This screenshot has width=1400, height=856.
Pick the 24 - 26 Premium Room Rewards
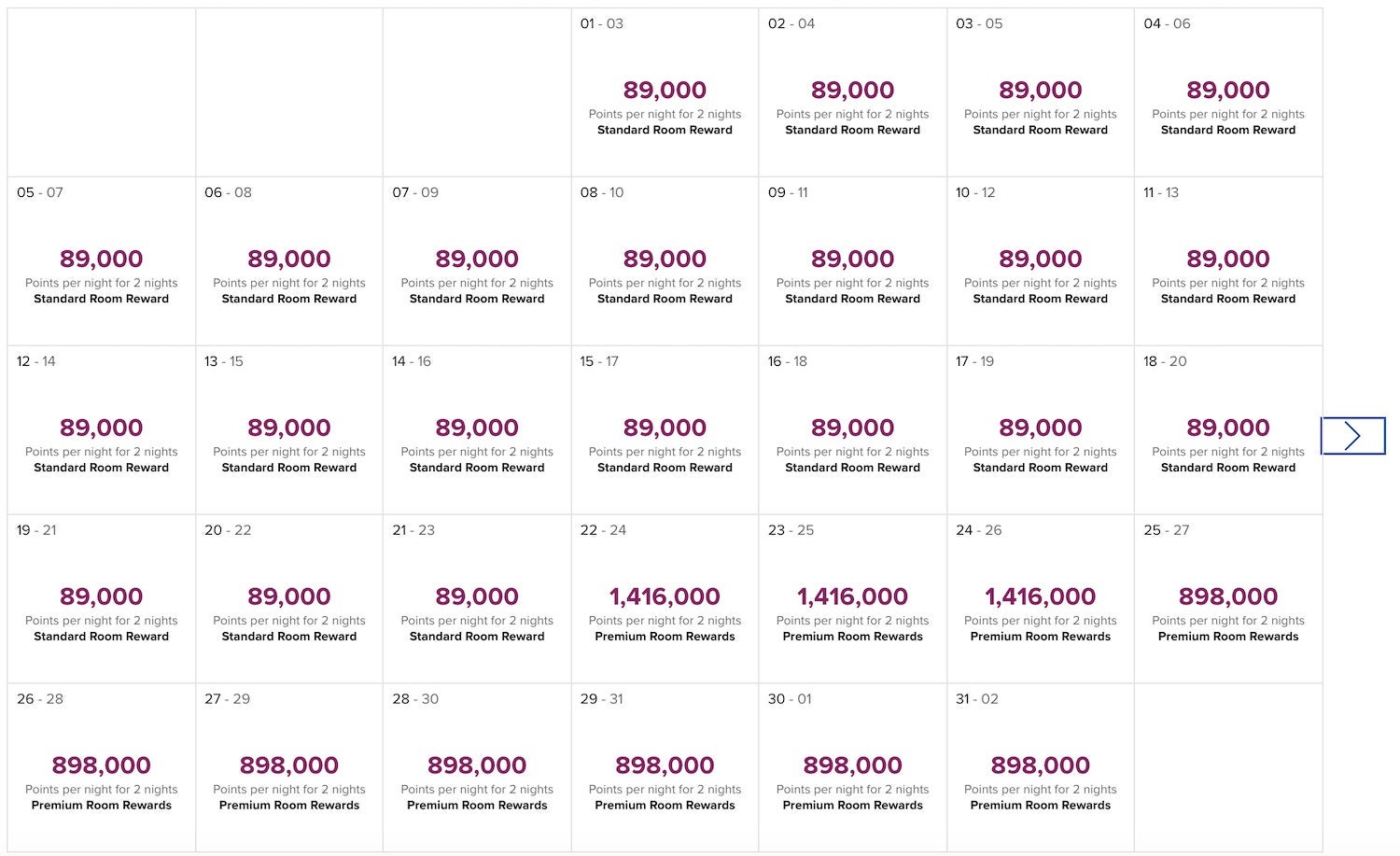pos(1040,637)
